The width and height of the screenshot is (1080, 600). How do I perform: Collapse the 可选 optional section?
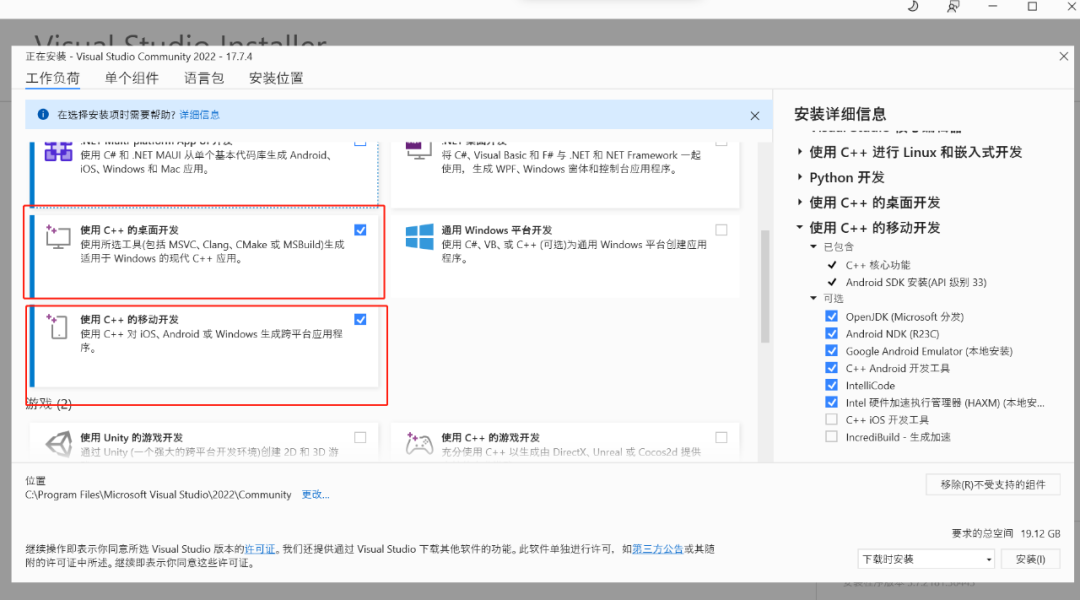pyautogui.click(x=813, y=298)
